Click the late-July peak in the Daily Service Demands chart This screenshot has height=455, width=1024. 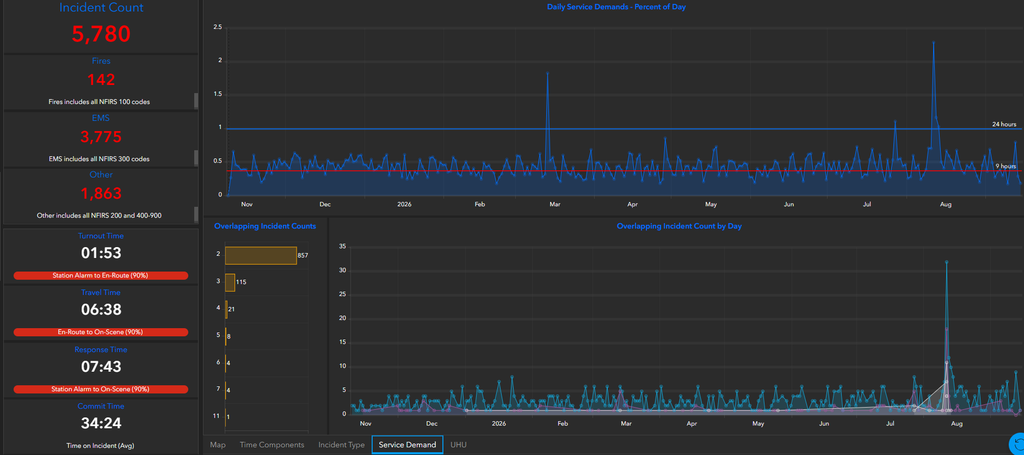click(x=933, y=42)
